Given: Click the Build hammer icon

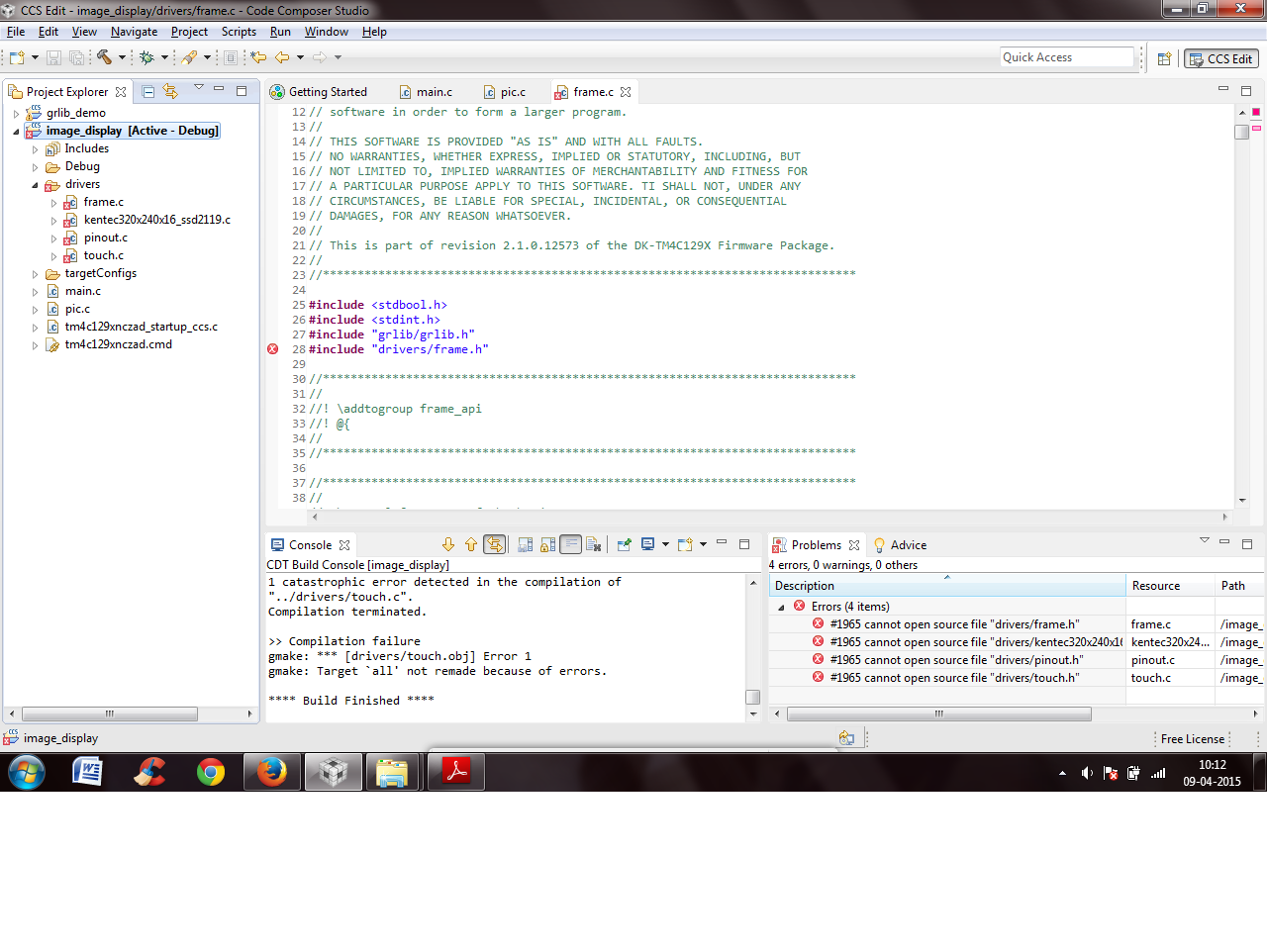Looking at the screenshot, I should tap(104, 57).
